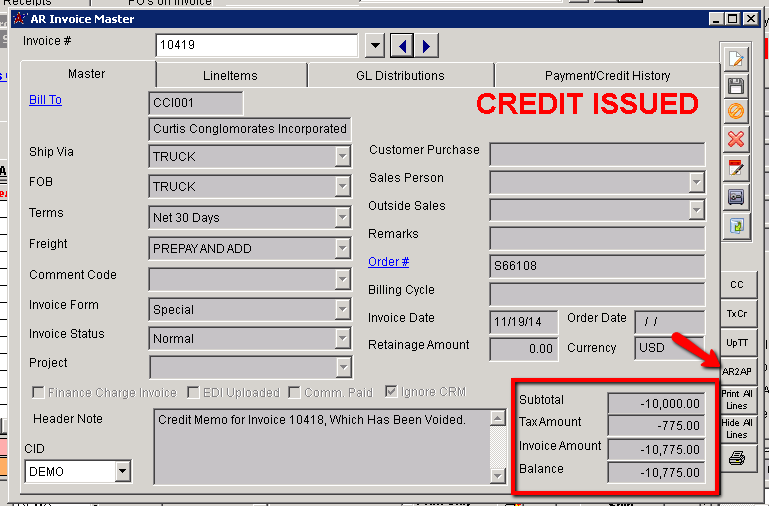Go to next invoice with right arrow
769x506 pixels.
click(426, 46)
